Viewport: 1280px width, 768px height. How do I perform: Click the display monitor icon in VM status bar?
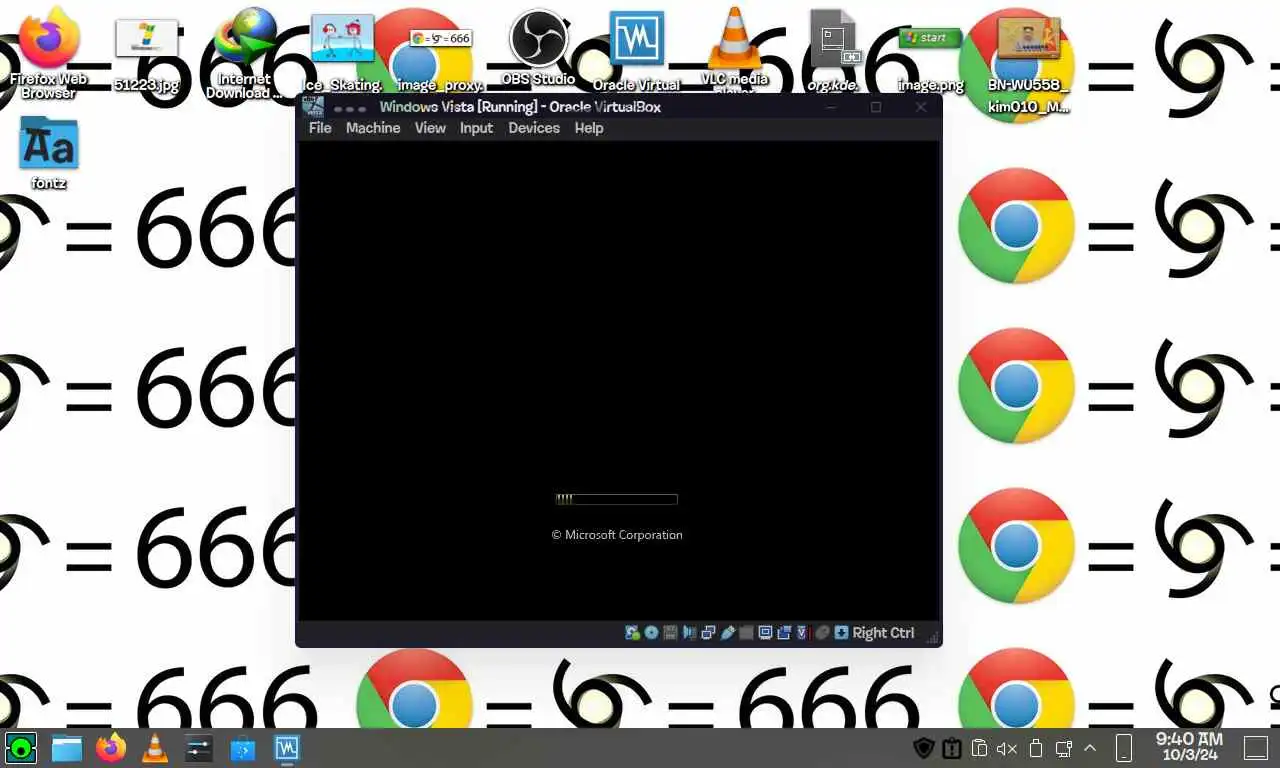tap(765, 633)
